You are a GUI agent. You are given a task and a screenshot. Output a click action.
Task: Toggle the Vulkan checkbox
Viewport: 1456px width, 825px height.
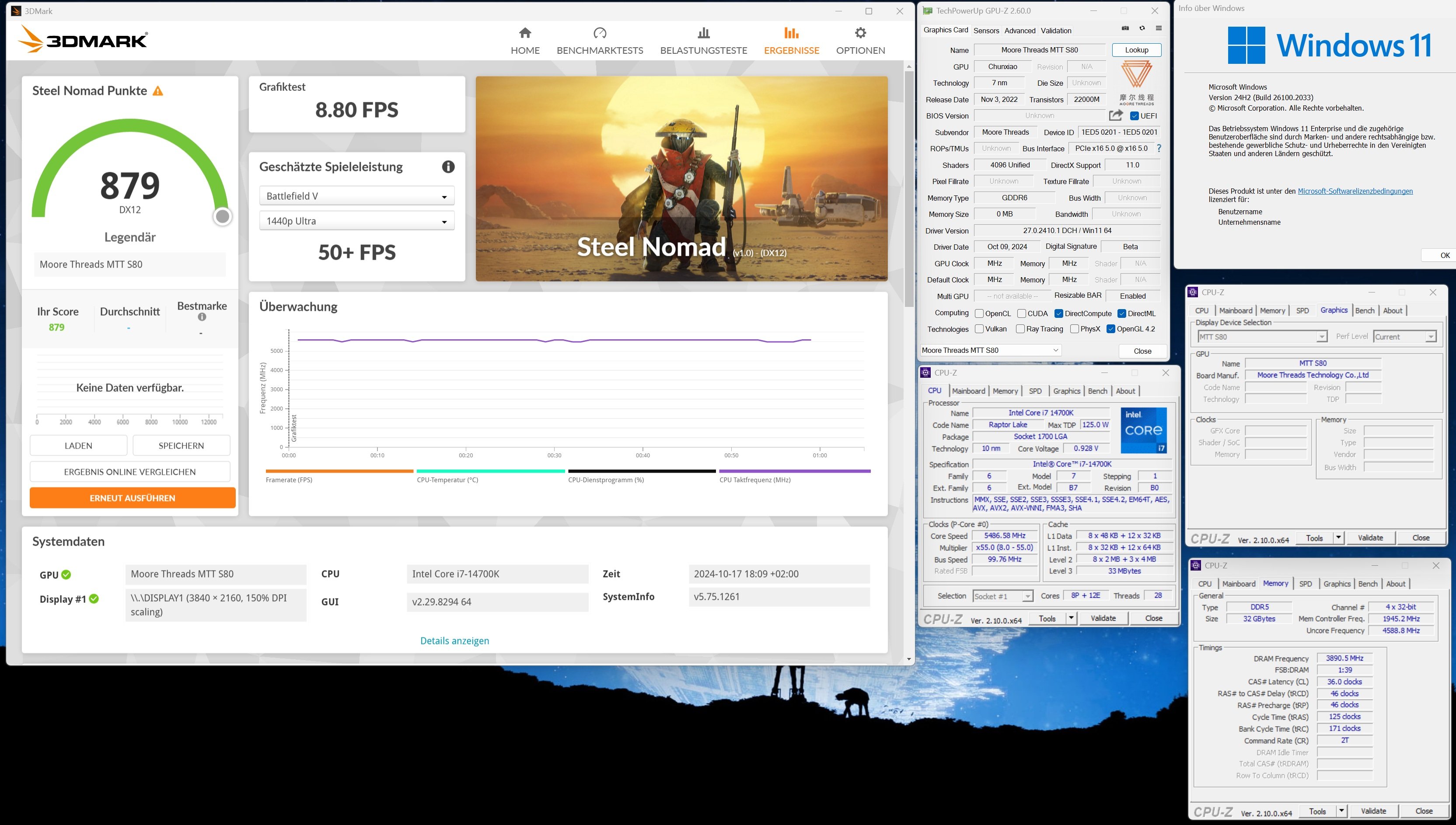pos(979,329)
